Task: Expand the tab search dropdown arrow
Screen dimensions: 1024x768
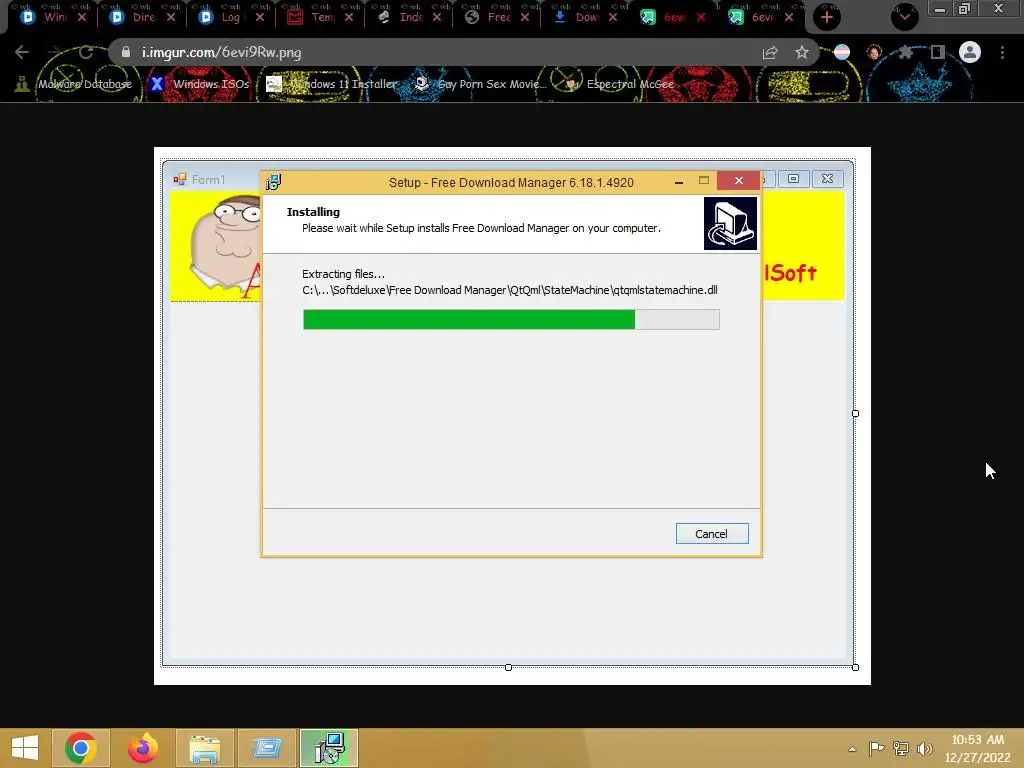Action: (904, 17)
